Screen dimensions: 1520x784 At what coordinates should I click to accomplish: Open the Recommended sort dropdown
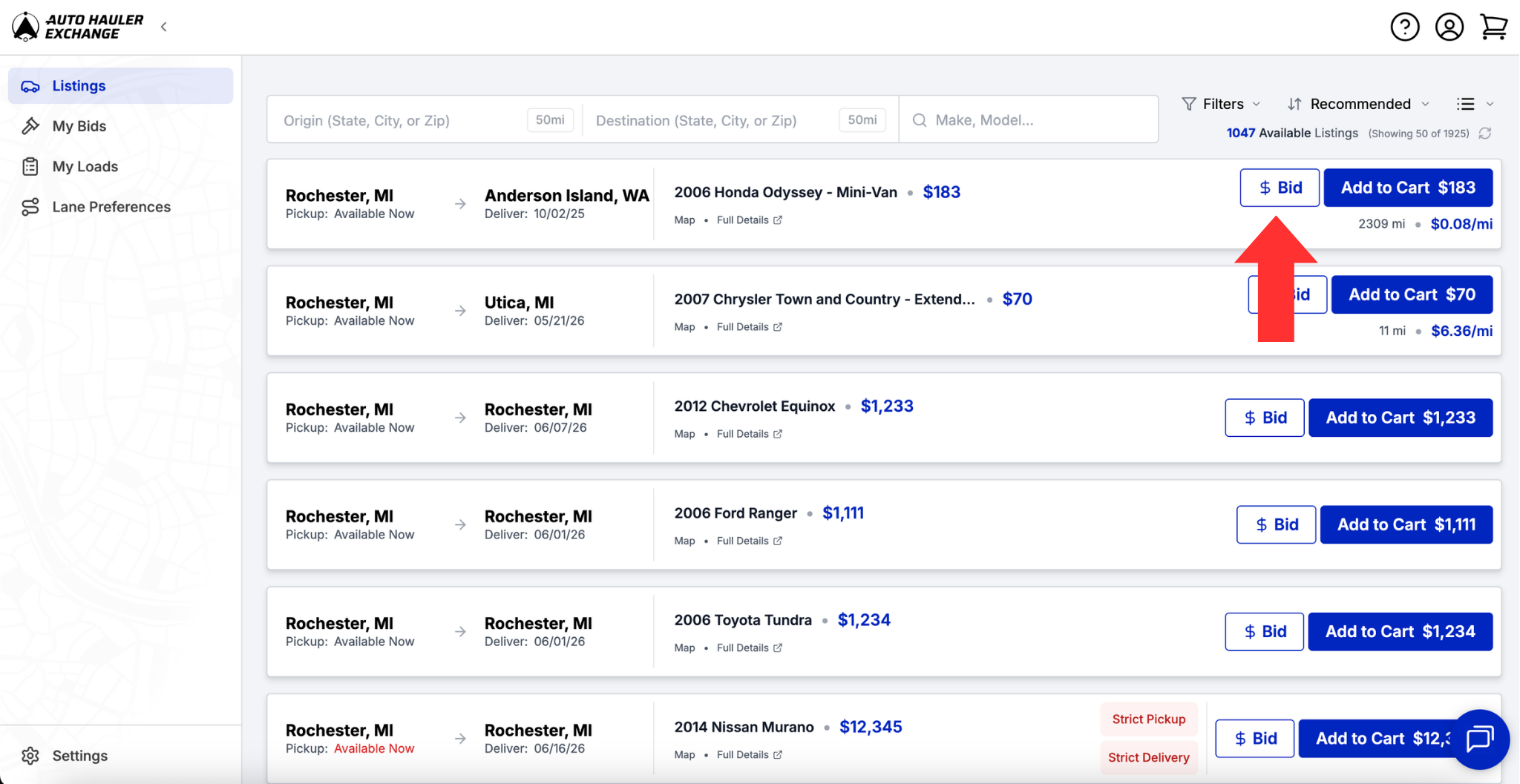pyautogui.click(x=1358, y=104)
